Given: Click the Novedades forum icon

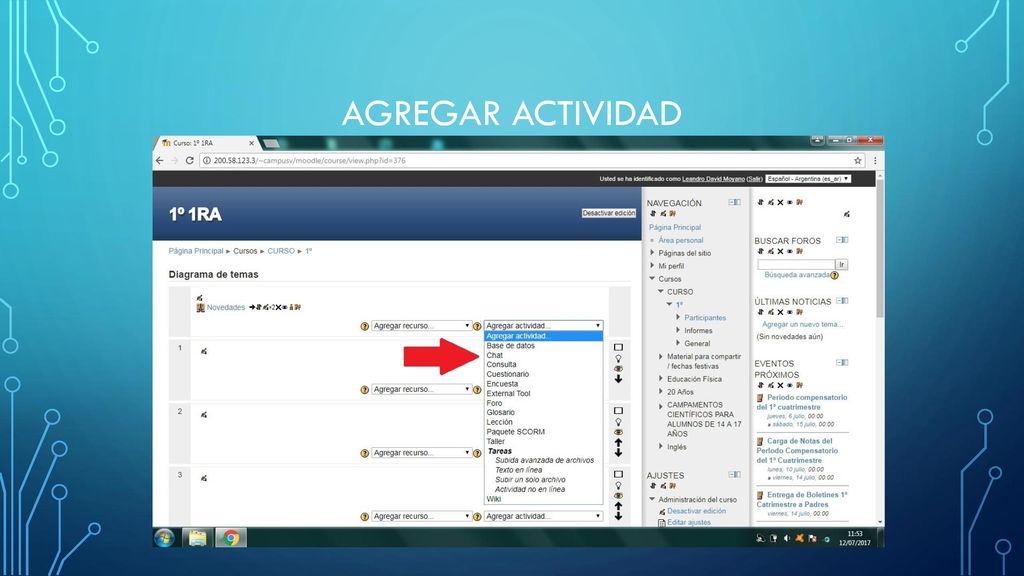Looking at the screenshot, I should [x=200, y=308].
